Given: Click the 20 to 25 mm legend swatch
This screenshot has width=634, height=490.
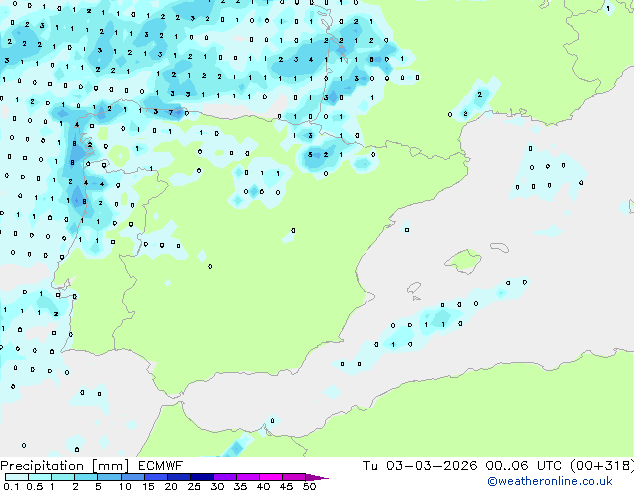Looking at the screenshot, I should [x=179, y=477].
